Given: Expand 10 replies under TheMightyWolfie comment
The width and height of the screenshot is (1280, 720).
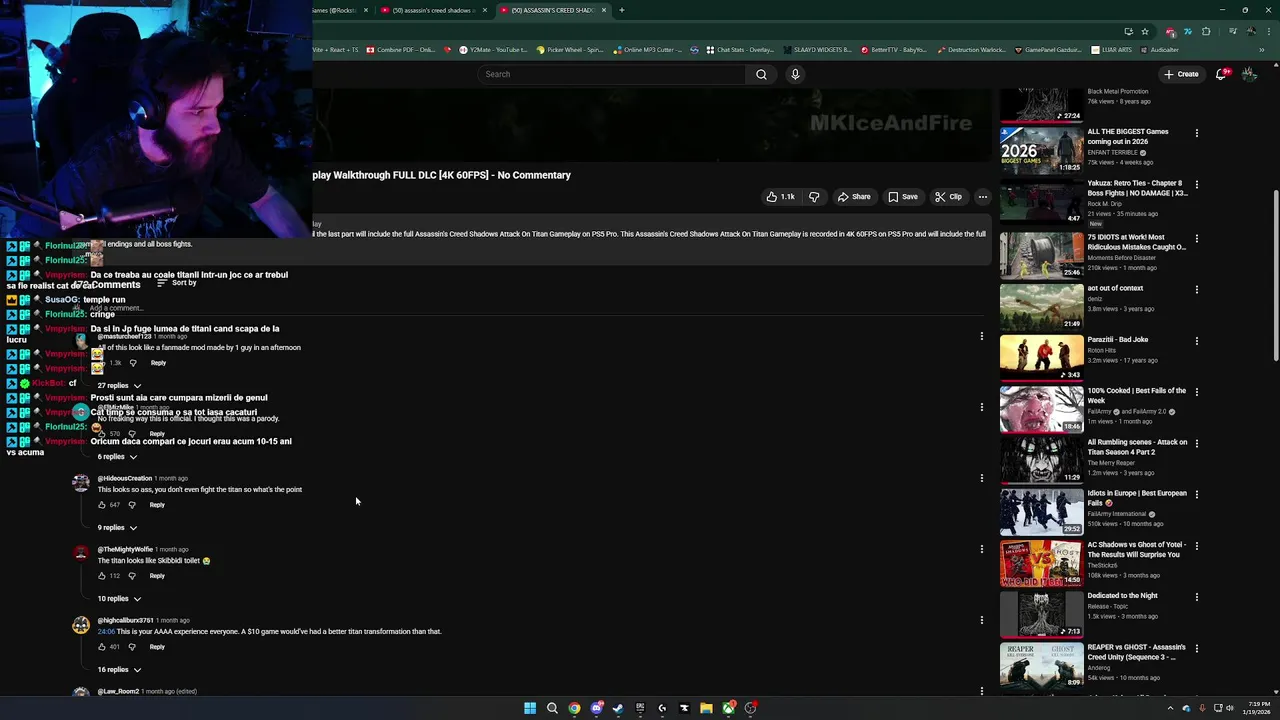Looking at the screenshot, I should (119, 599).
